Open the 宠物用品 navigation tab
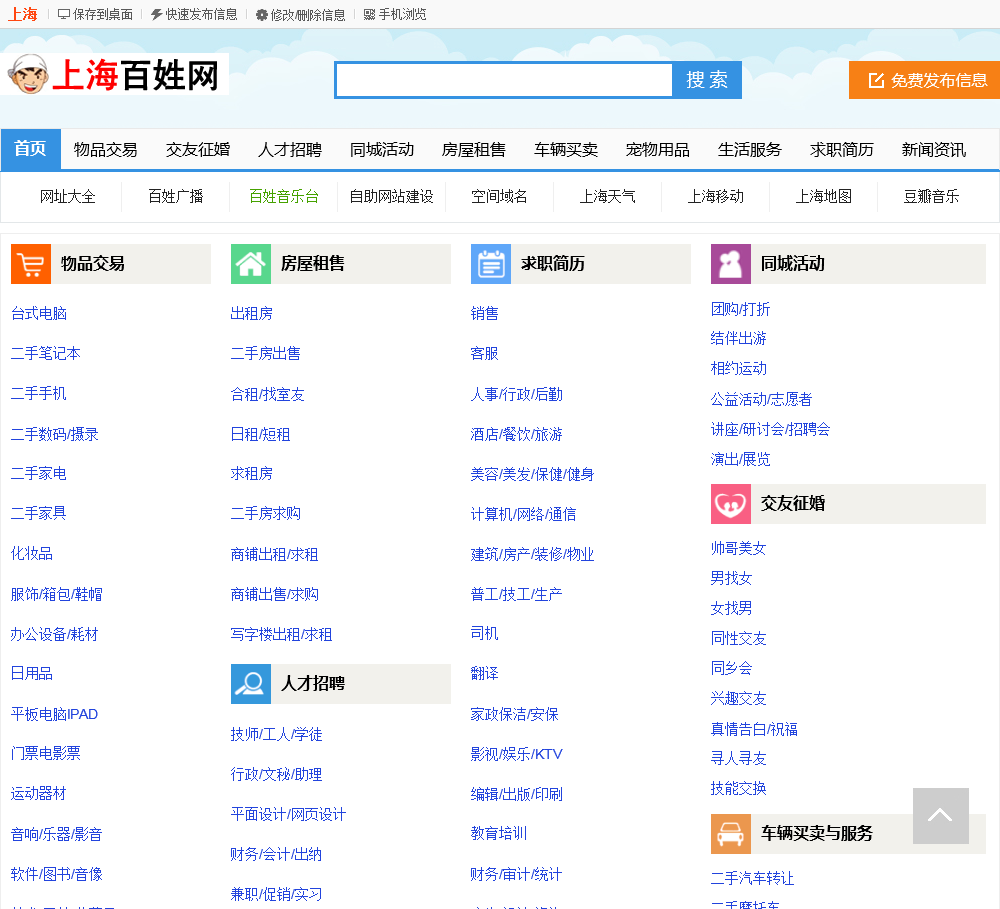This screenshot has width=1000, height=909. coord(657,150)
